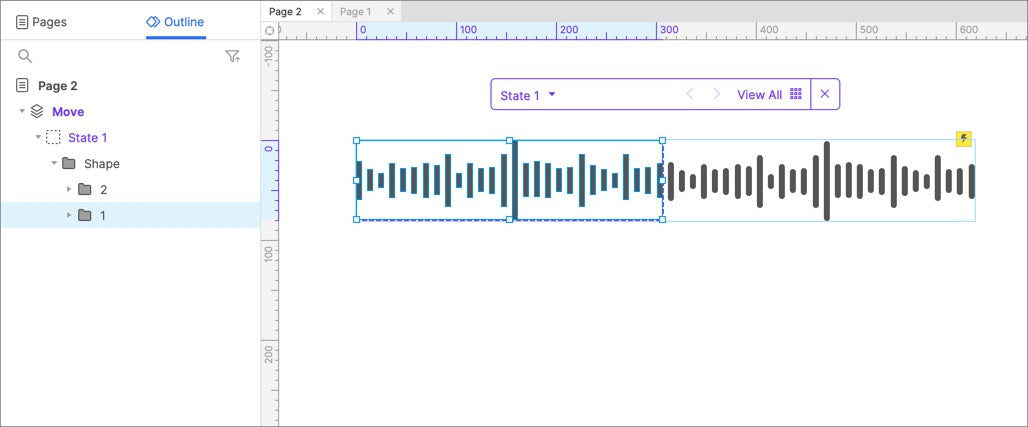Switch to the Page 1 document tab

(x=355, y=12)
